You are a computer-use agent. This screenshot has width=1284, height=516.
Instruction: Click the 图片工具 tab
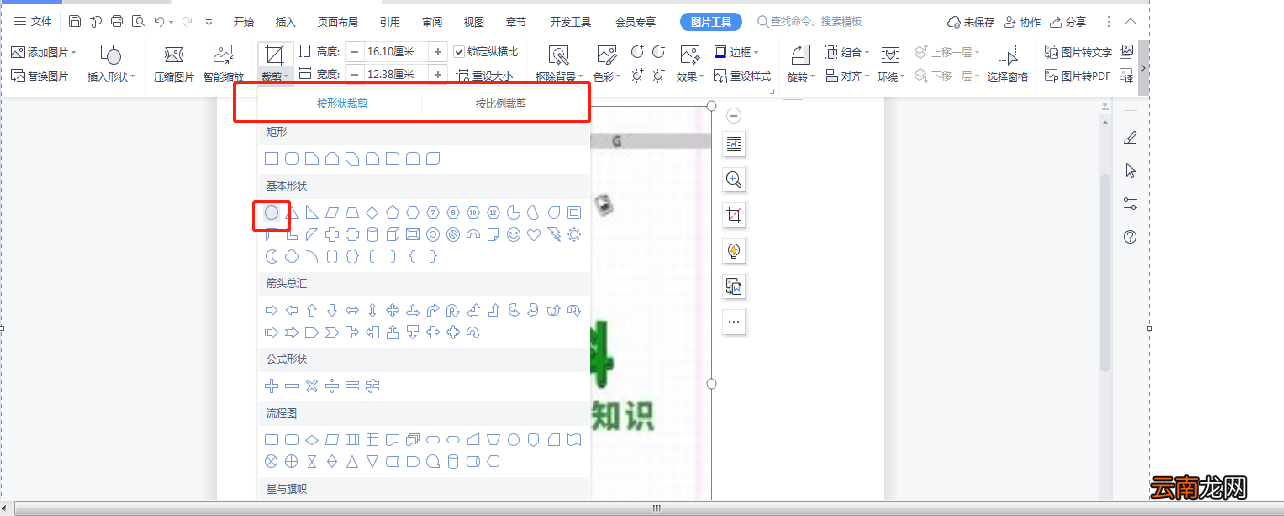(x=711, y=21)
